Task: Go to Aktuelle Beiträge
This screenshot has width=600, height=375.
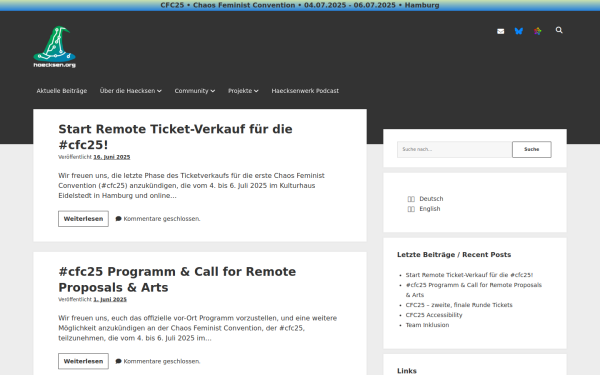Action: 62,91
